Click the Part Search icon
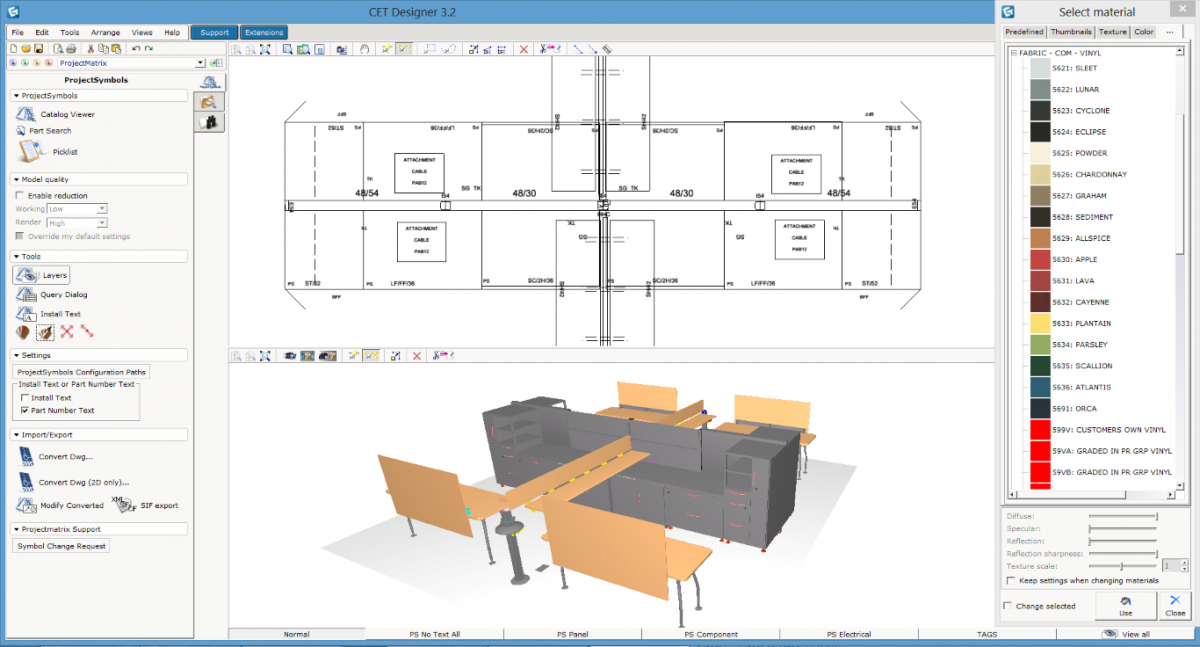This screenshot has height=647, width=1200. click(x=21, y=131)
